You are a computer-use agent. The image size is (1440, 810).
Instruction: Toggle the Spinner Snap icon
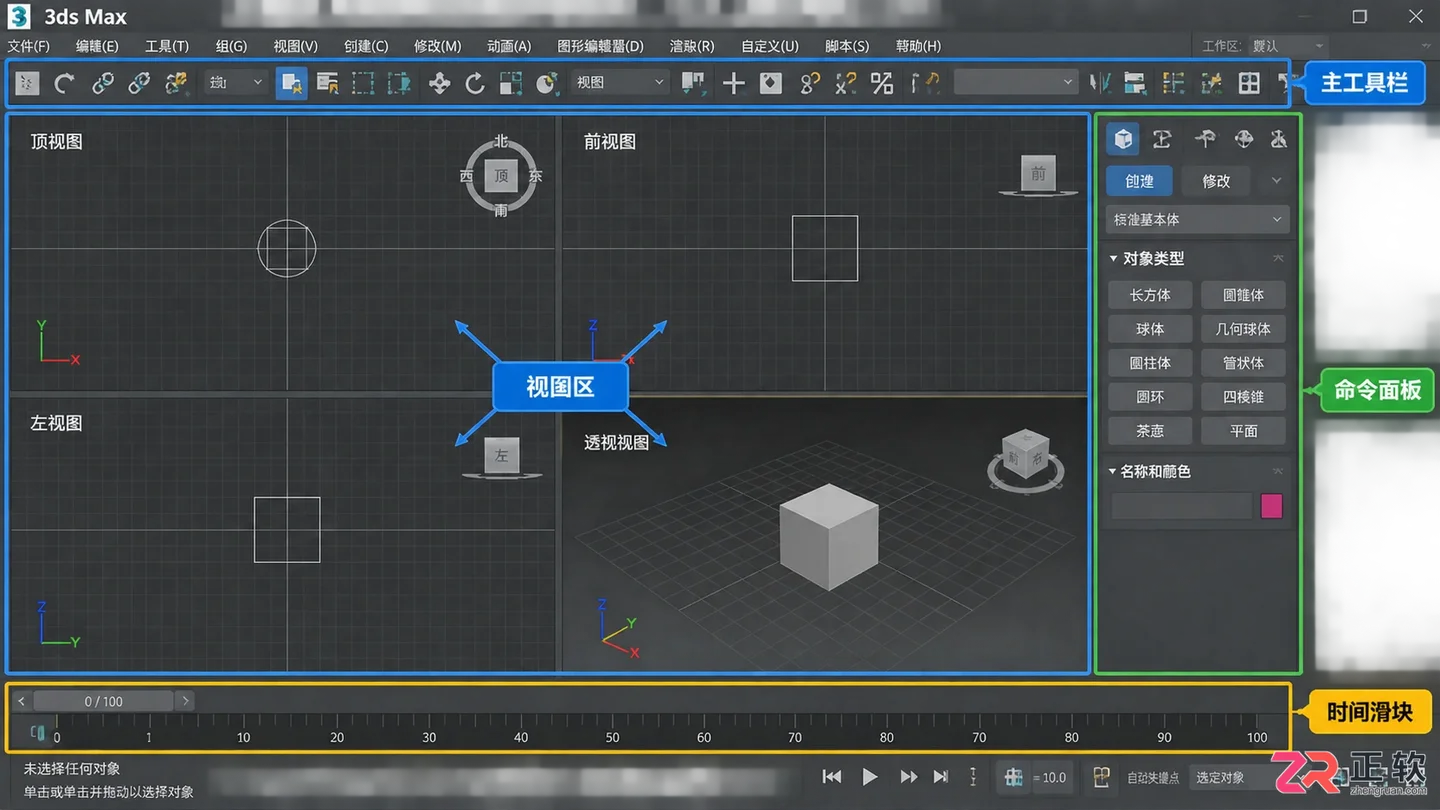(x=926, y=83)
